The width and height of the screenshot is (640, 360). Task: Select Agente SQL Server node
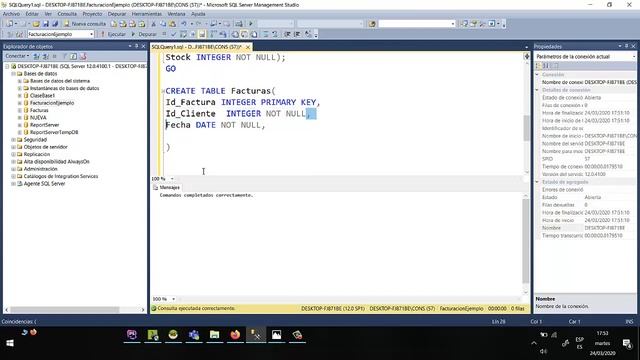click(44, 184)
